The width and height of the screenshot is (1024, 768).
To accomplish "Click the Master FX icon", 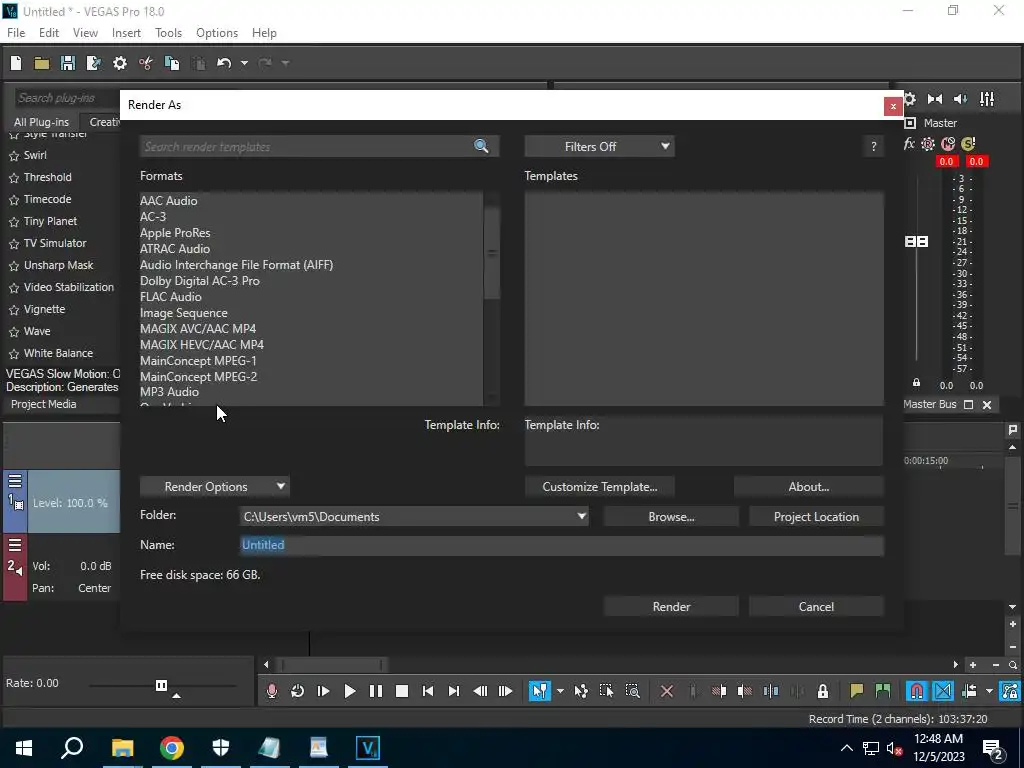I will (909, 144).
